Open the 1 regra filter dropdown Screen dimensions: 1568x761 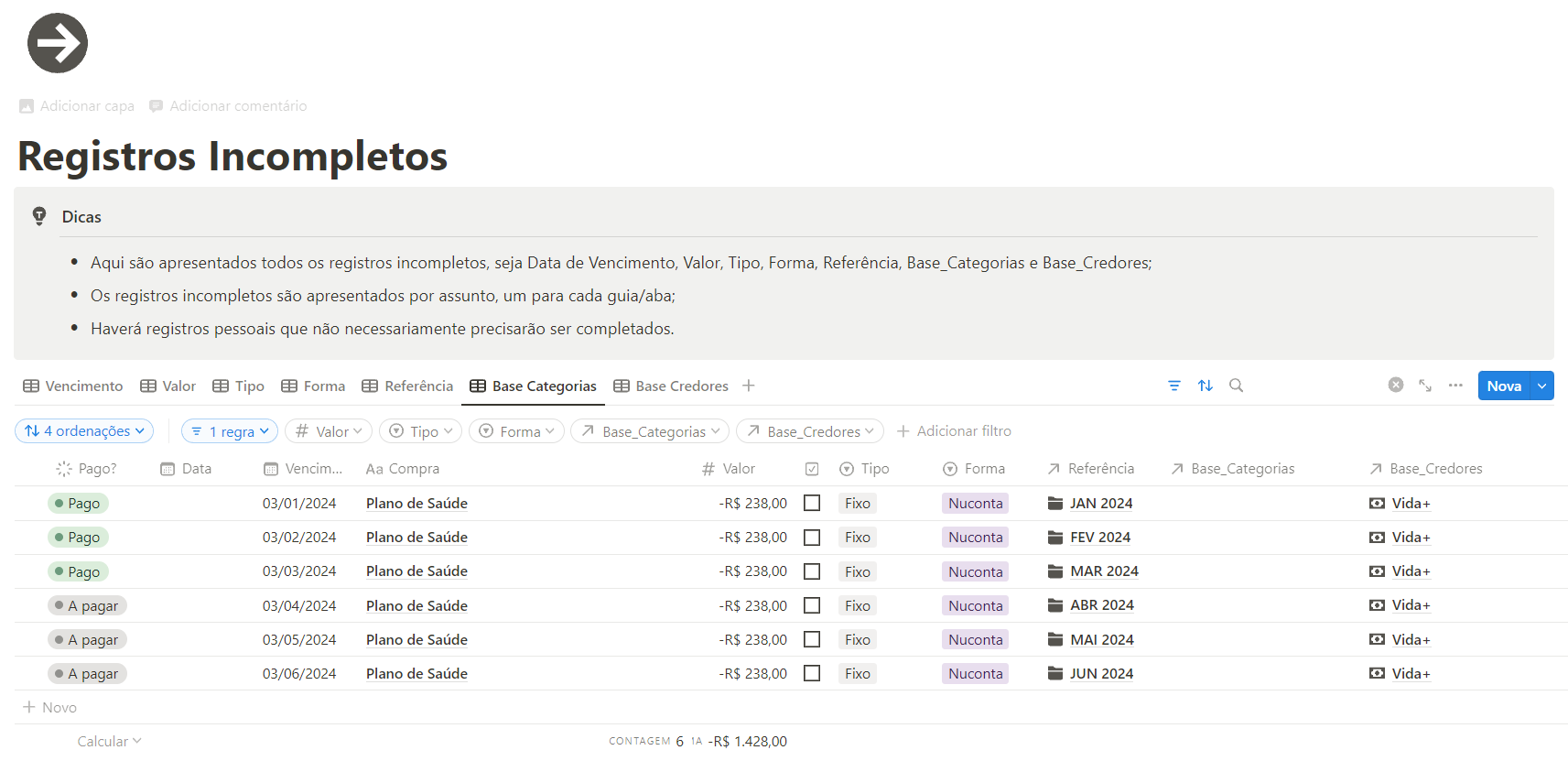(230, 431)
